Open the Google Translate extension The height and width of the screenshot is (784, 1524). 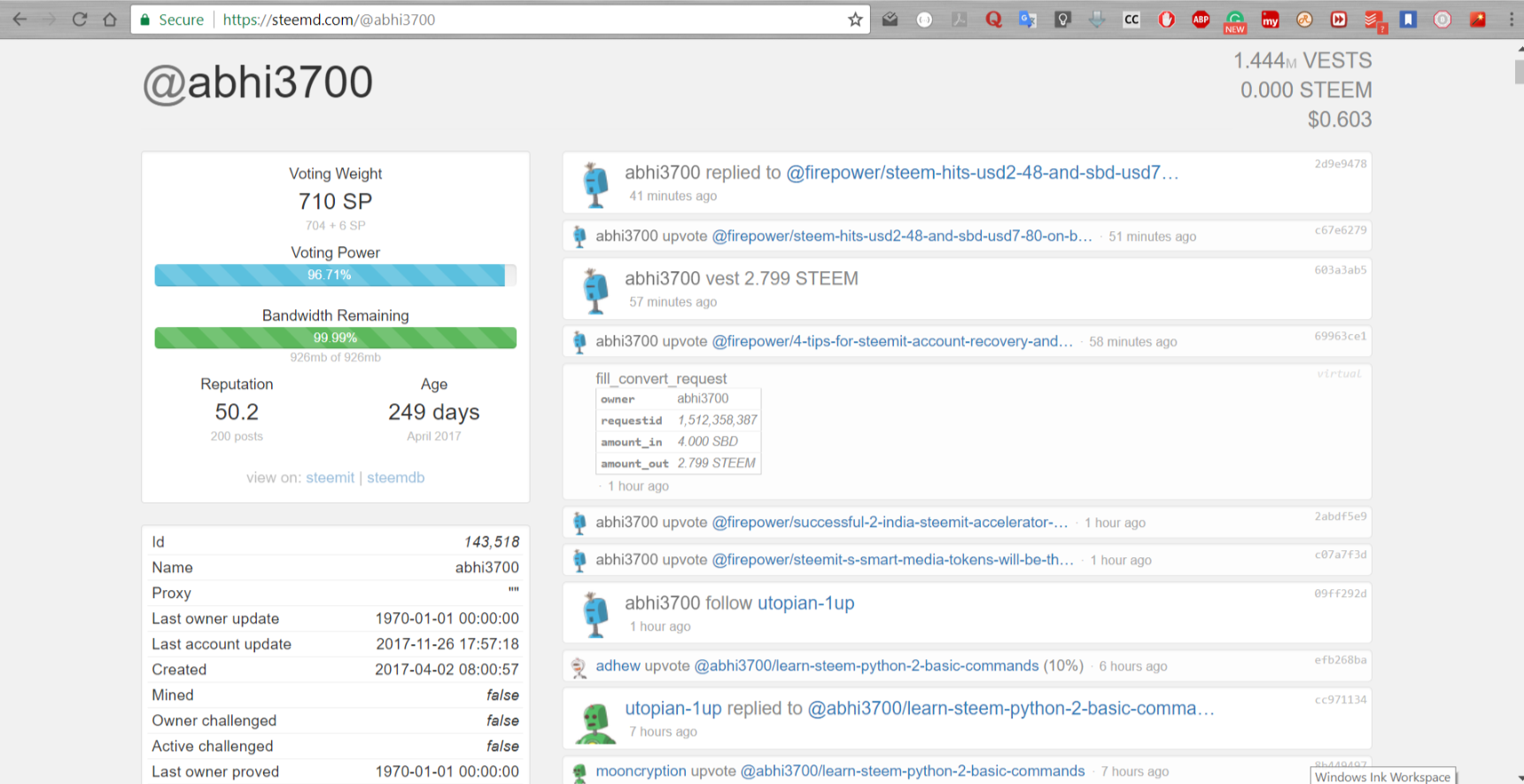(x=1028, y=19)
